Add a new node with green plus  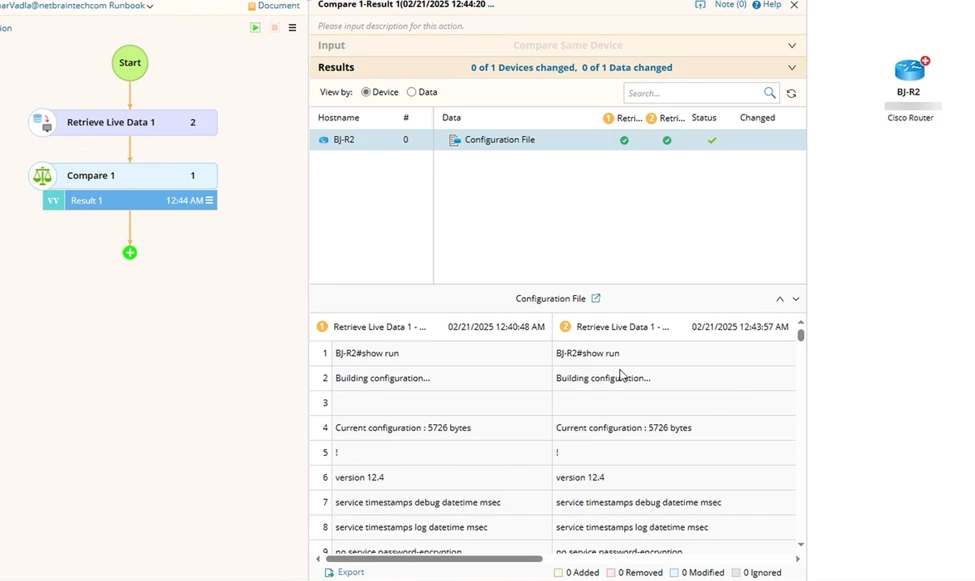[129, 253]
